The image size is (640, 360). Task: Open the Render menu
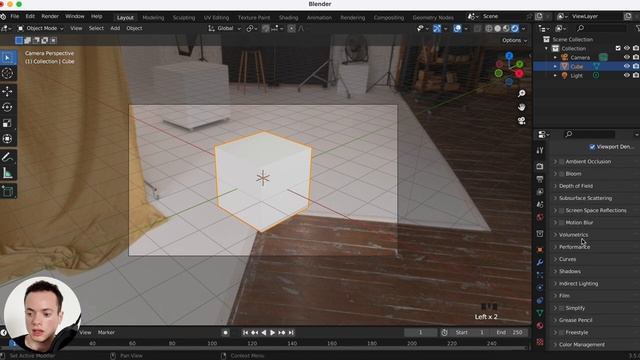click(50, 17)
